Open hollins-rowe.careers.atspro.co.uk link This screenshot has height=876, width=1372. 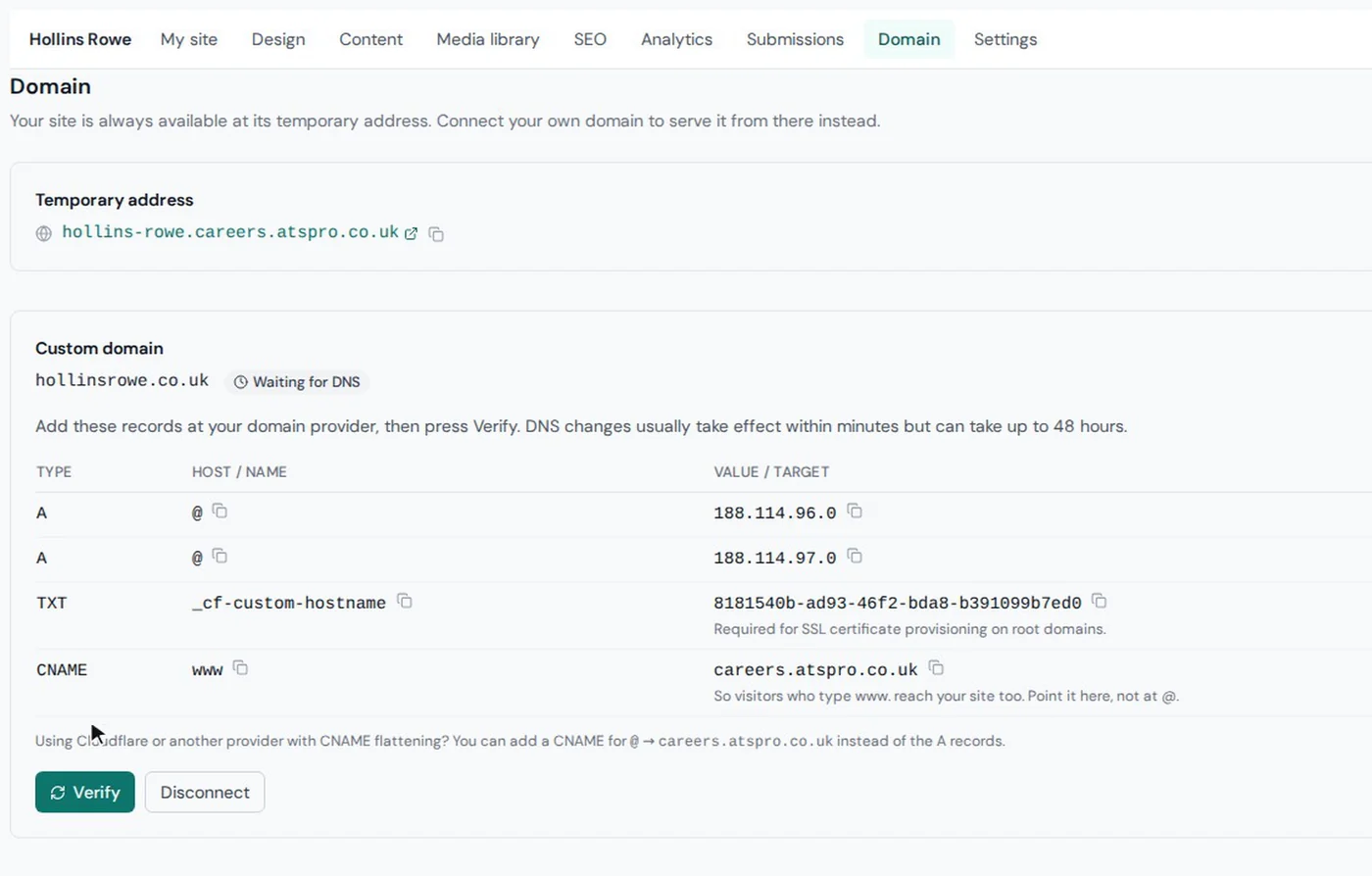tap(230, 232)
